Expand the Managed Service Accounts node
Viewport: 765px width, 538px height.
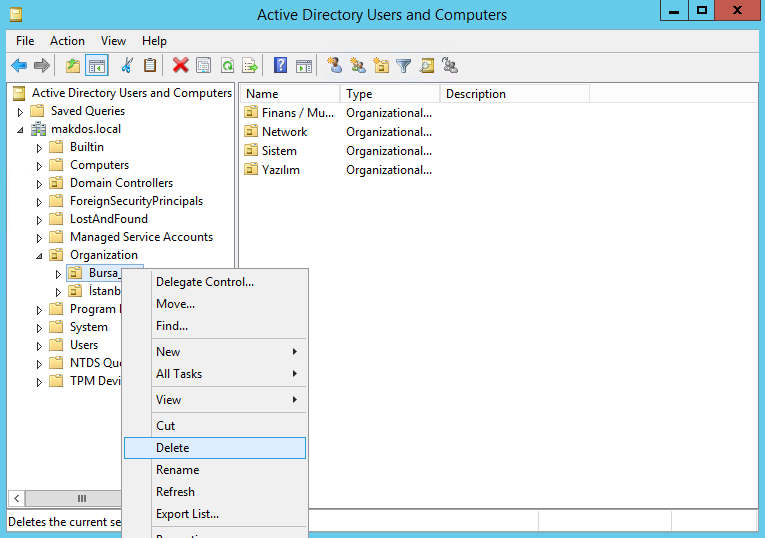point(39,239)
